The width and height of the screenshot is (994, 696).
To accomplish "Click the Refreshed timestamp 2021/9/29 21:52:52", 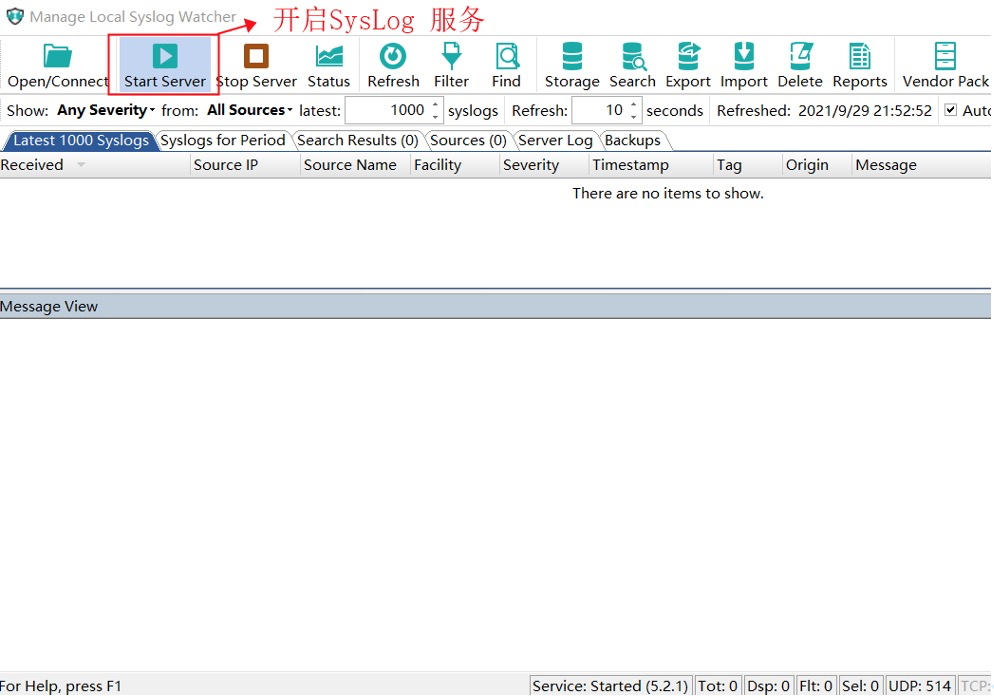I will click(x=865, y=110).
